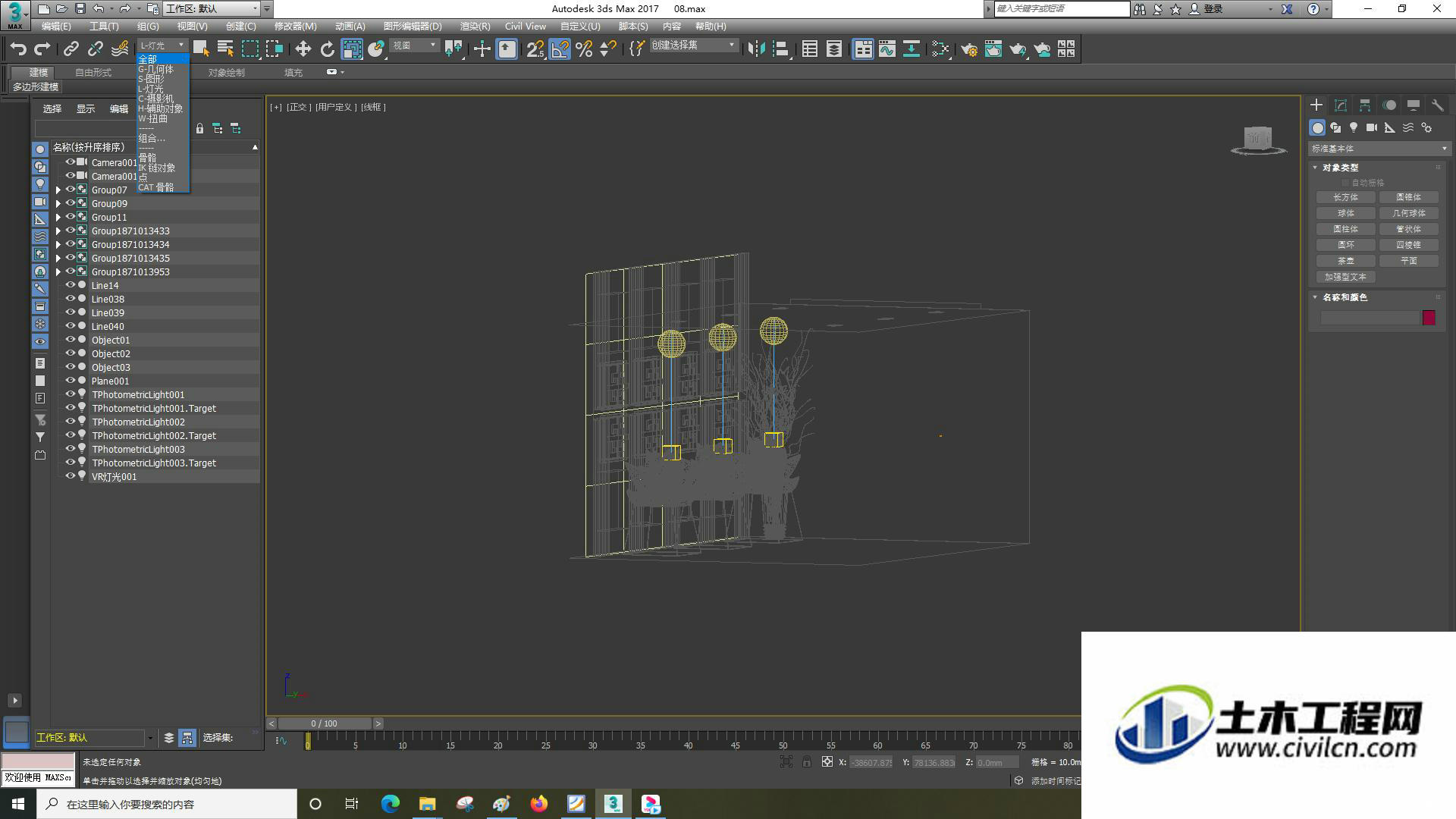Click the Mirror tool icon
The height and width of the screenshot is (819, 1456).
pos(756,49)
